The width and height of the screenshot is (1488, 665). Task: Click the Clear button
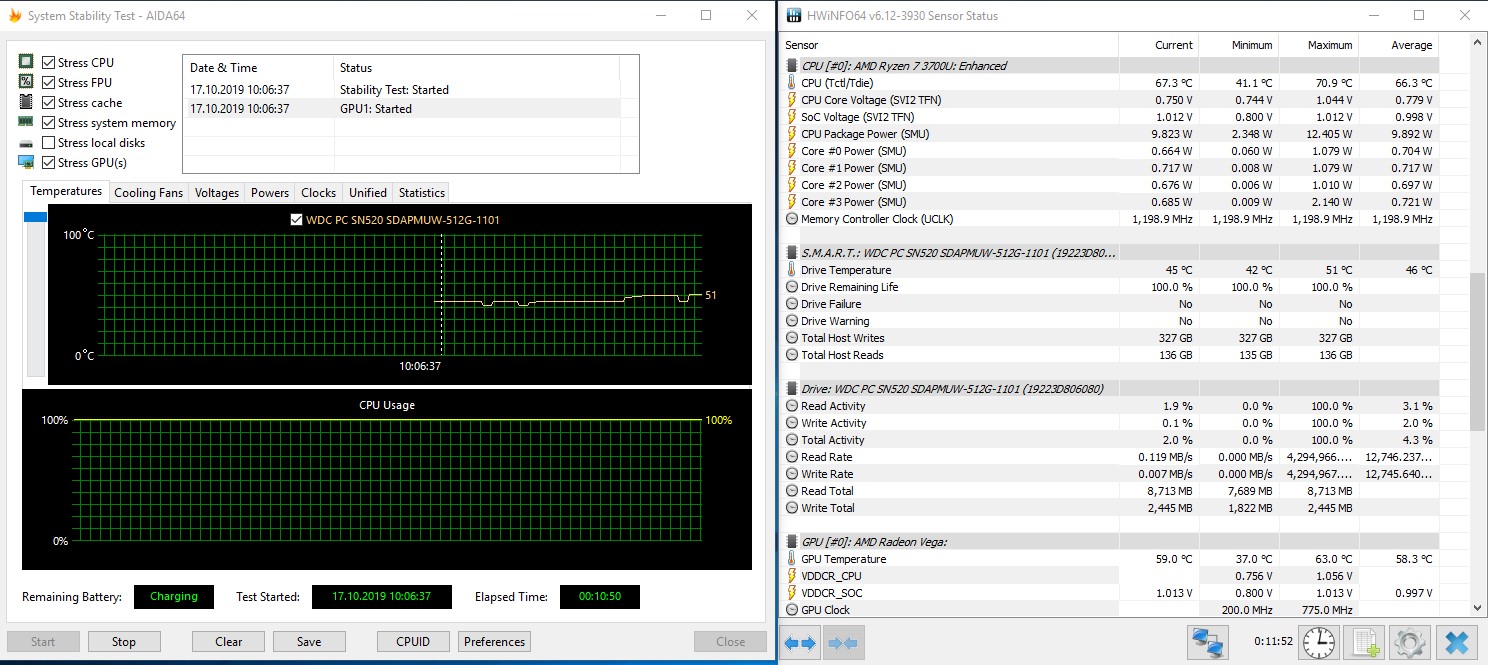click(x=229, y=642)
